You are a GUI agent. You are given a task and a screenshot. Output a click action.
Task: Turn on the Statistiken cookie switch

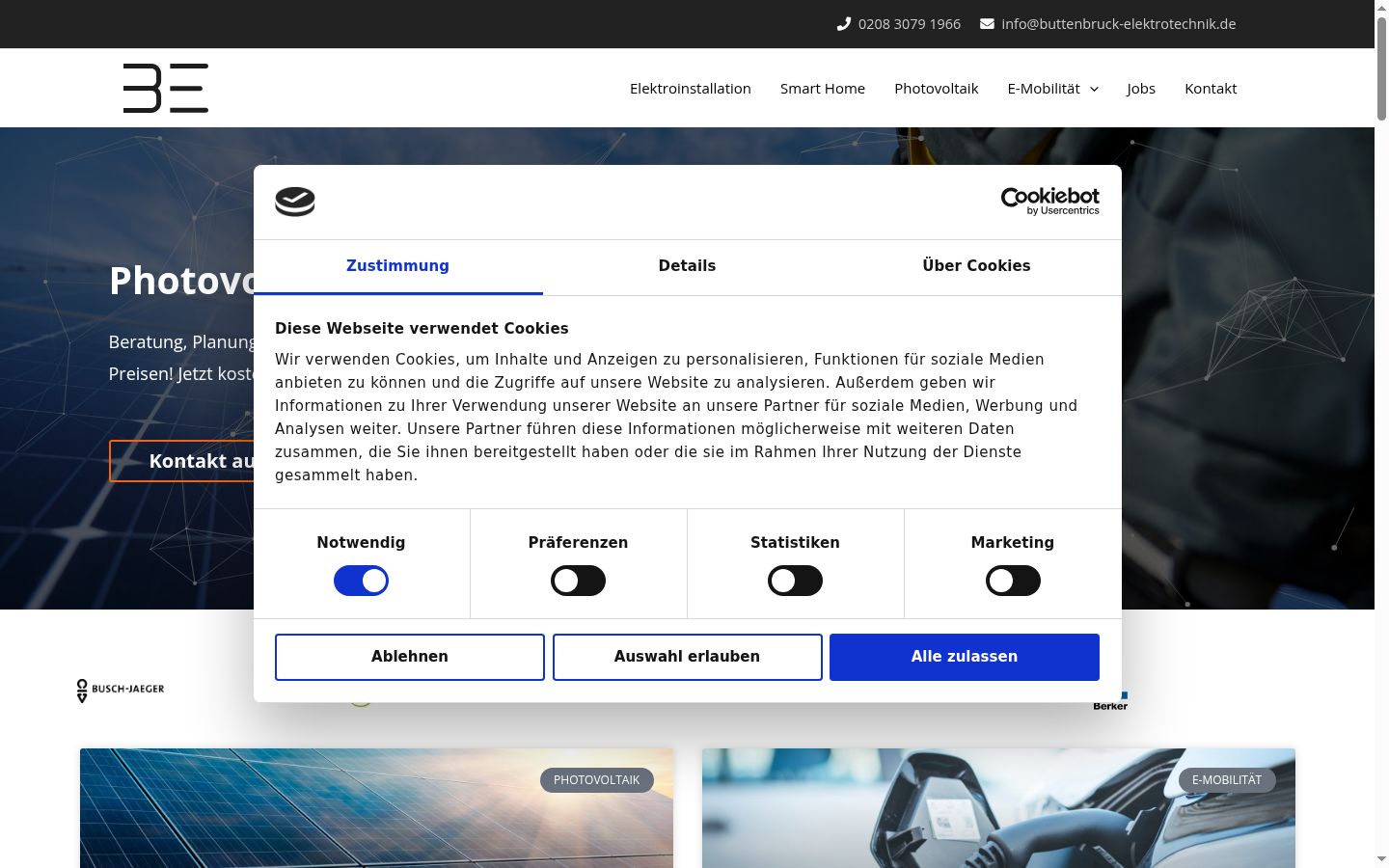pyautogui.click(x=795, y=581)
